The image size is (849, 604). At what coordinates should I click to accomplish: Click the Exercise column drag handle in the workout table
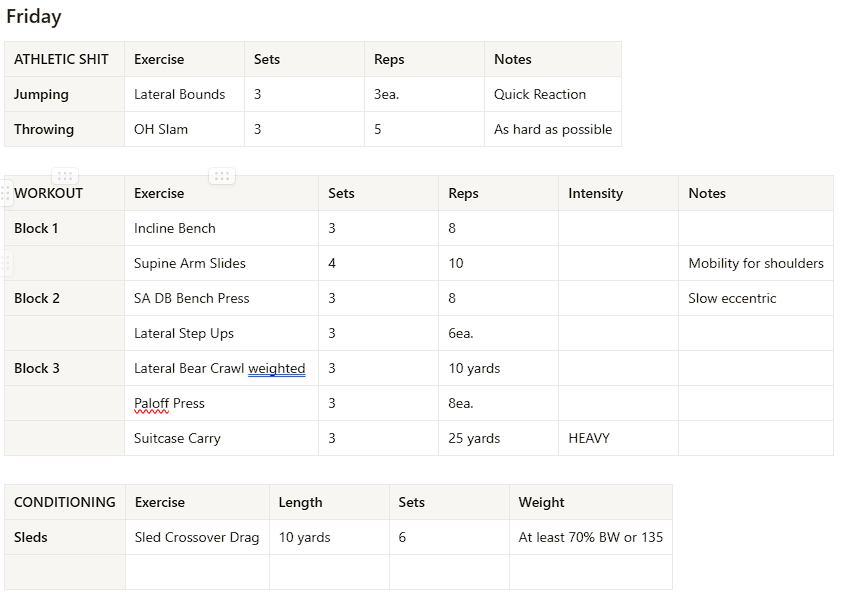222,176
